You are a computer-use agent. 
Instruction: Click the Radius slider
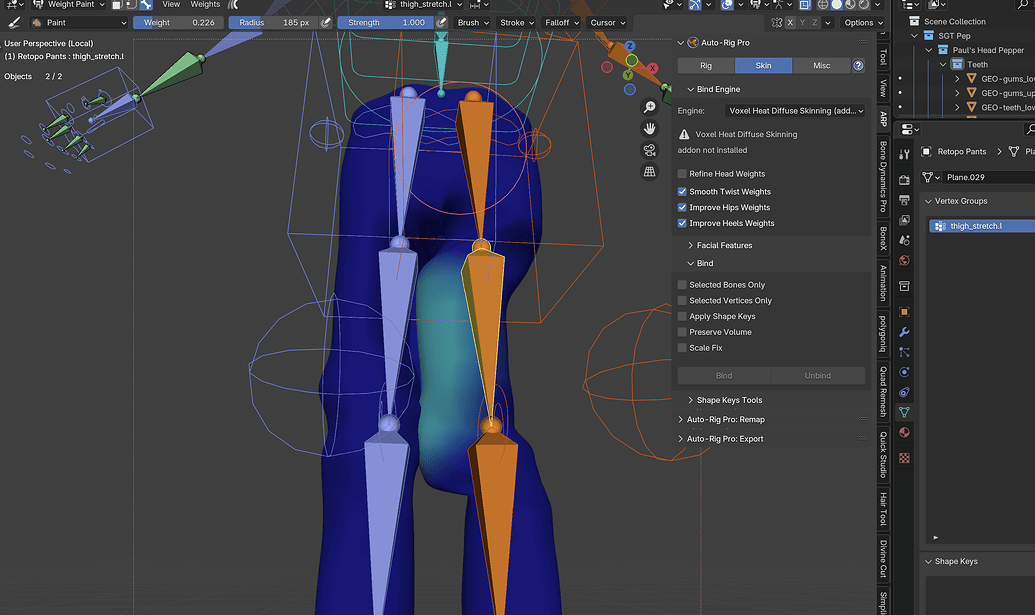point(274,22)
